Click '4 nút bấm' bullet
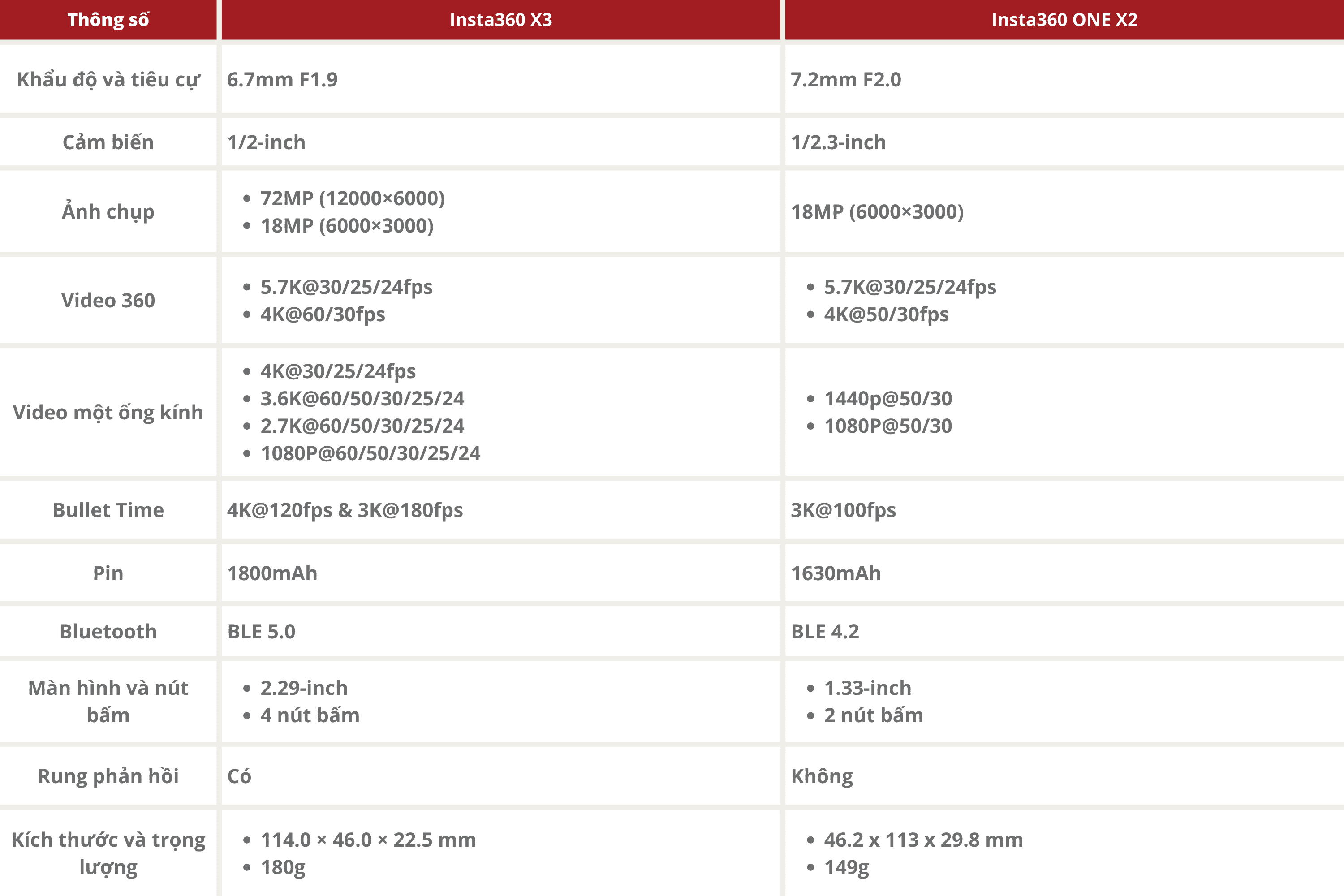The image size is (1344, 896). click(x=310, y=715)
